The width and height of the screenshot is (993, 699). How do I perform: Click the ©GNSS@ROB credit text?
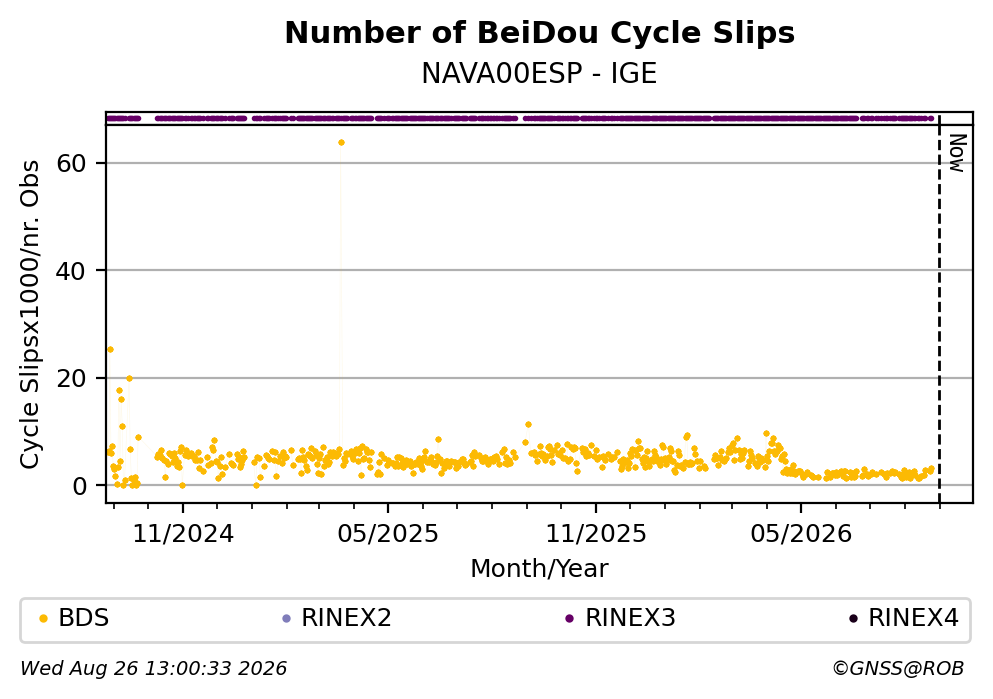pyautogui.click(x=898, y=669)
